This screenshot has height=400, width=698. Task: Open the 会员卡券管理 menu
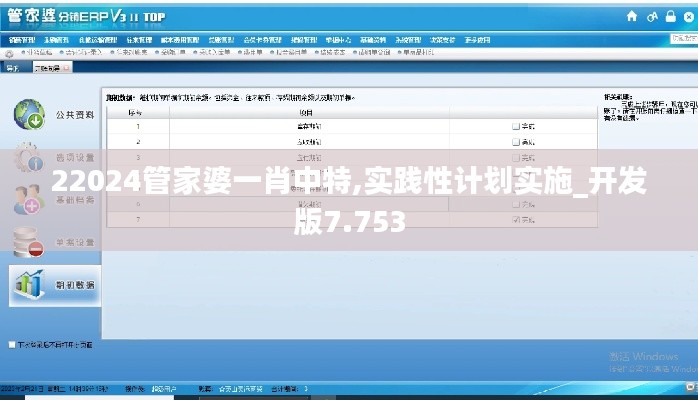263,40
